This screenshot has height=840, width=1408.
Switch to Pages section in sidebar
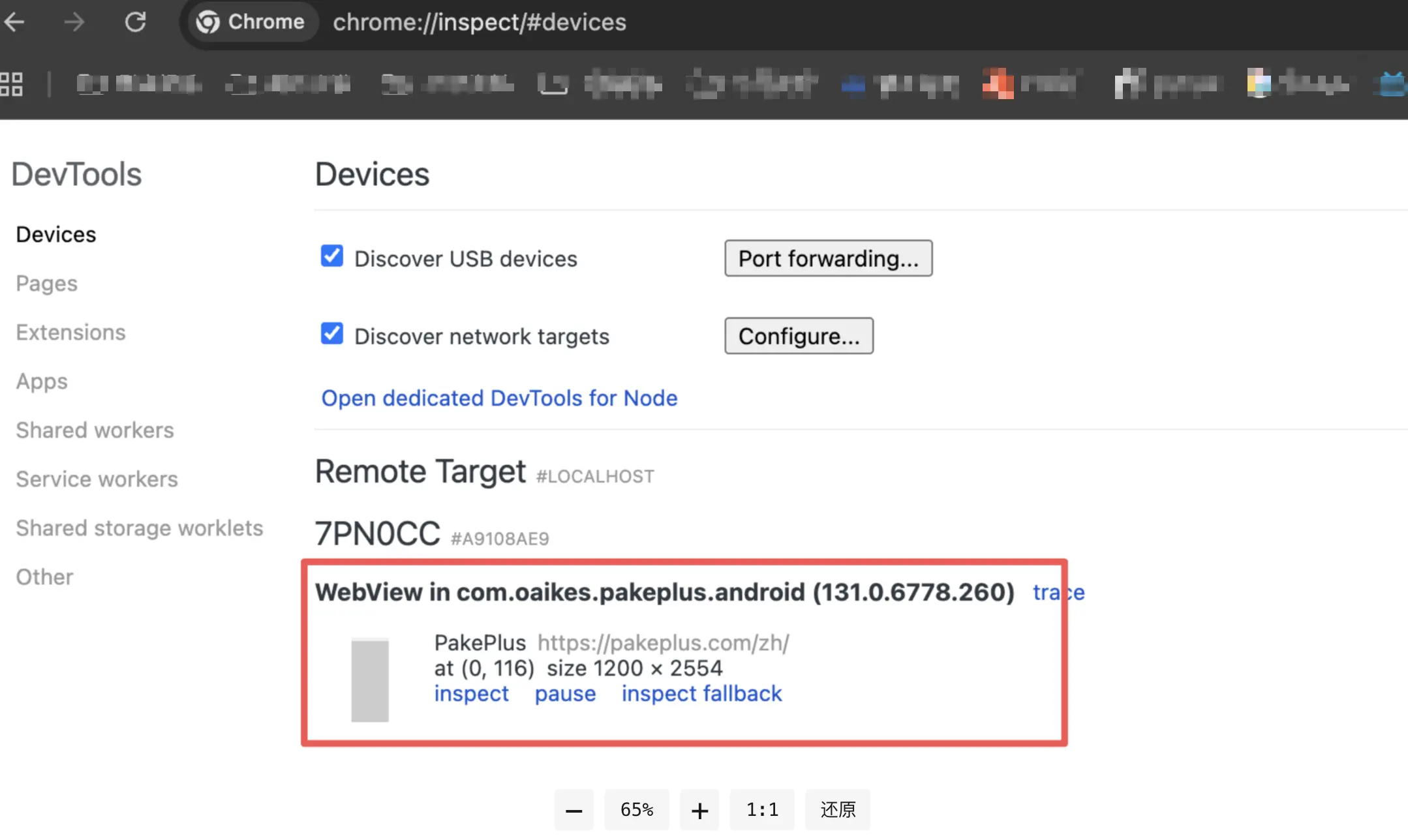click(46, 283)
